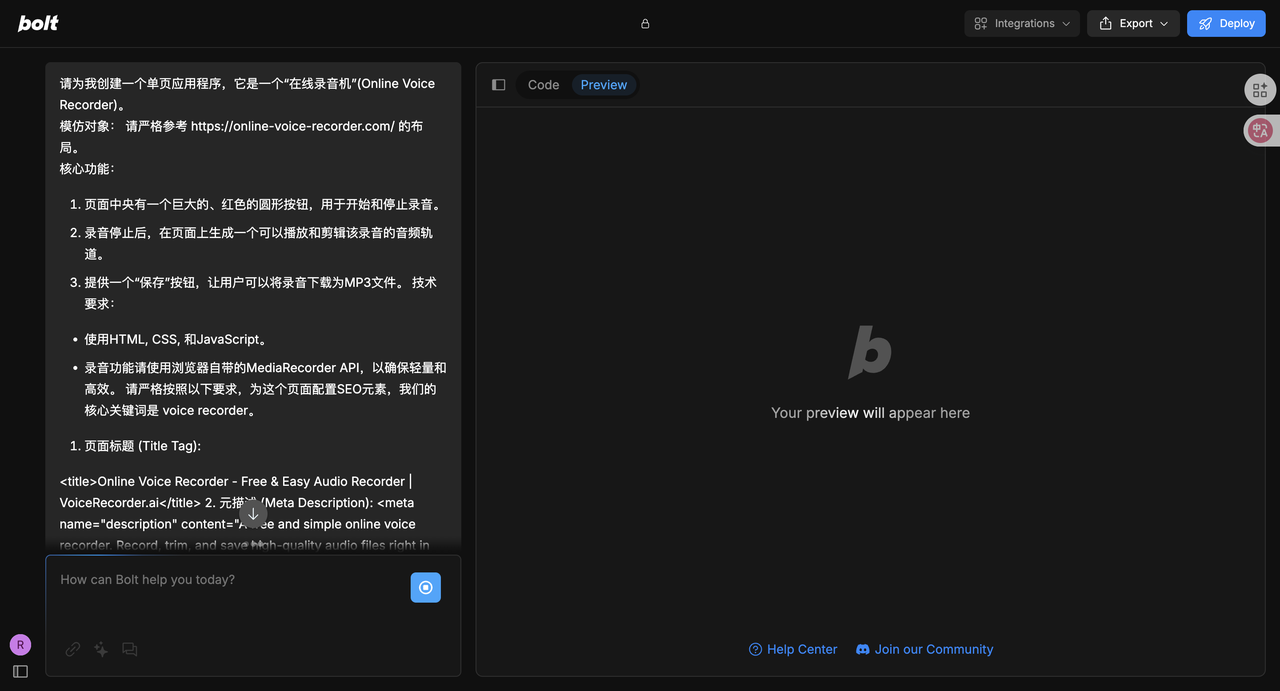
Task: Toggle the panel layout icon beside Code tab
Action: [499, 85]
